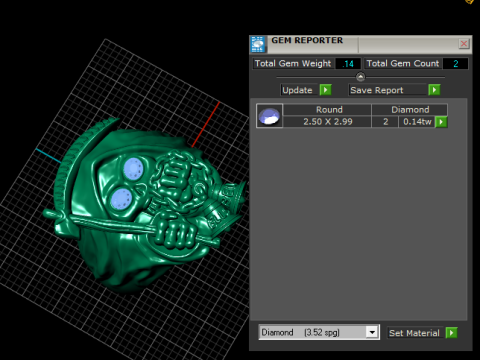Screen dimensions: 480x360
Task: Click the Diamond material cell in gem row
Action: pyautogui.click(x=410, y=110)
